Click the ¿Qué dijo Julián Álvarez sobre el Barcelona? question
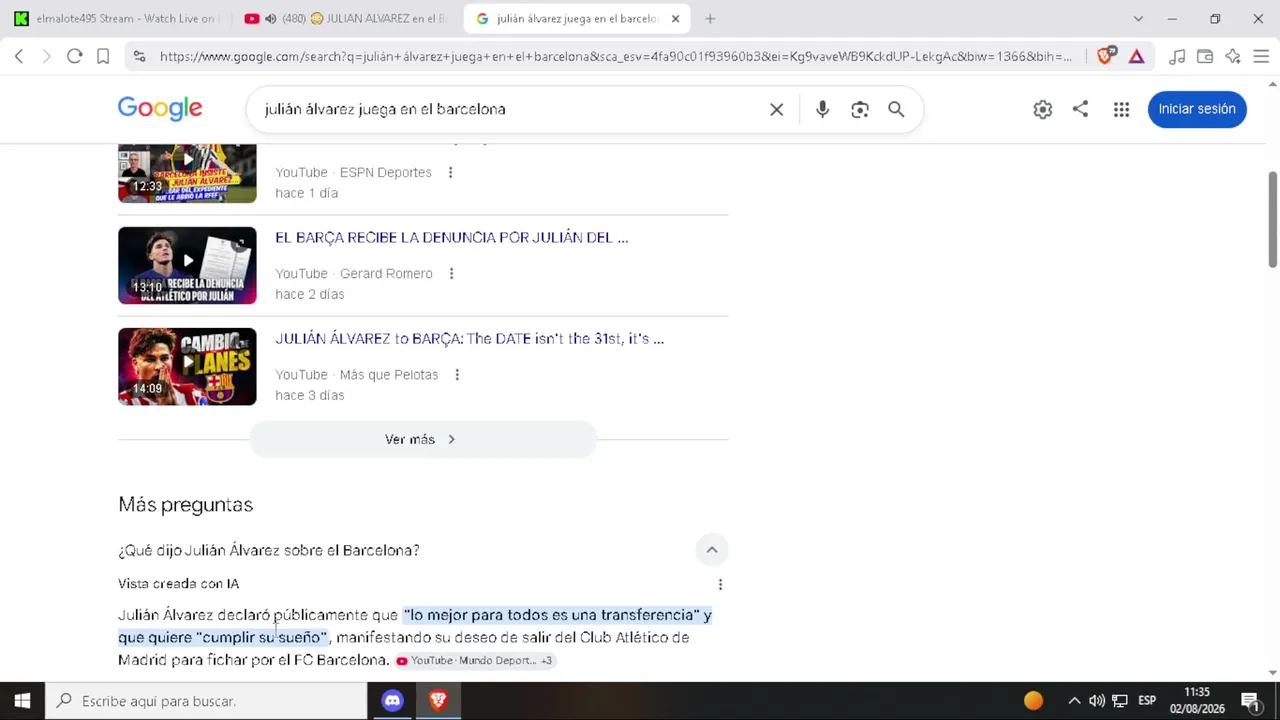Screen dimensions: 1280x720 coord(269,551)
